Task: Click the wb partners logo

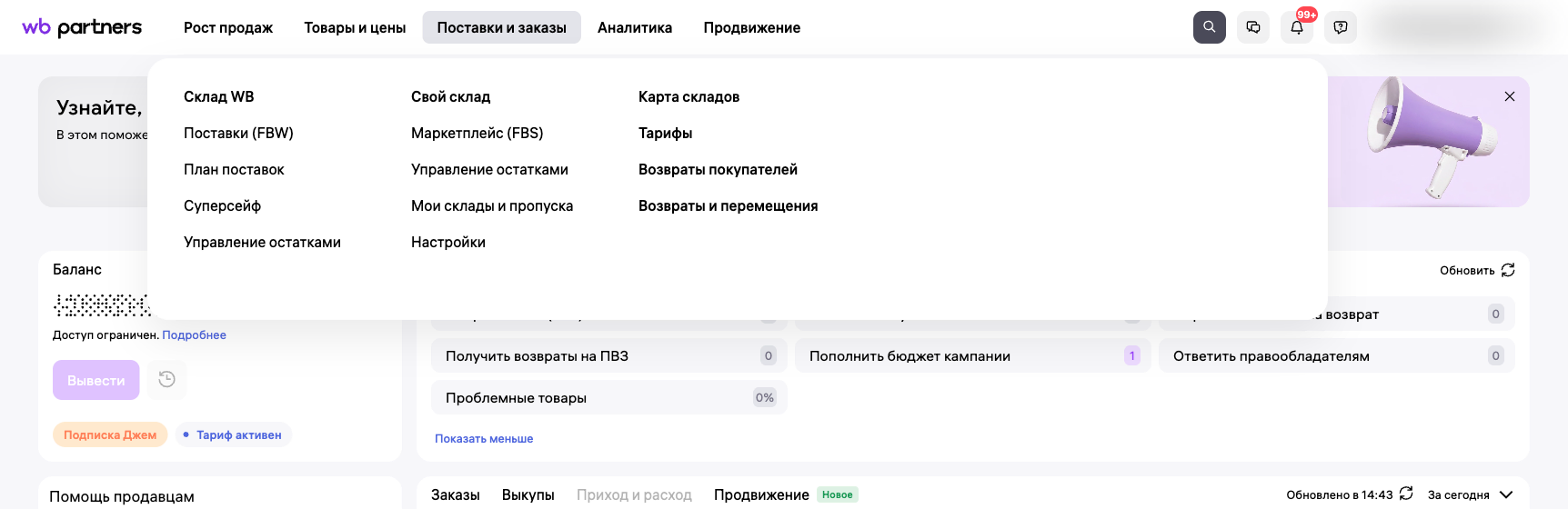Action: pos(82,27)
